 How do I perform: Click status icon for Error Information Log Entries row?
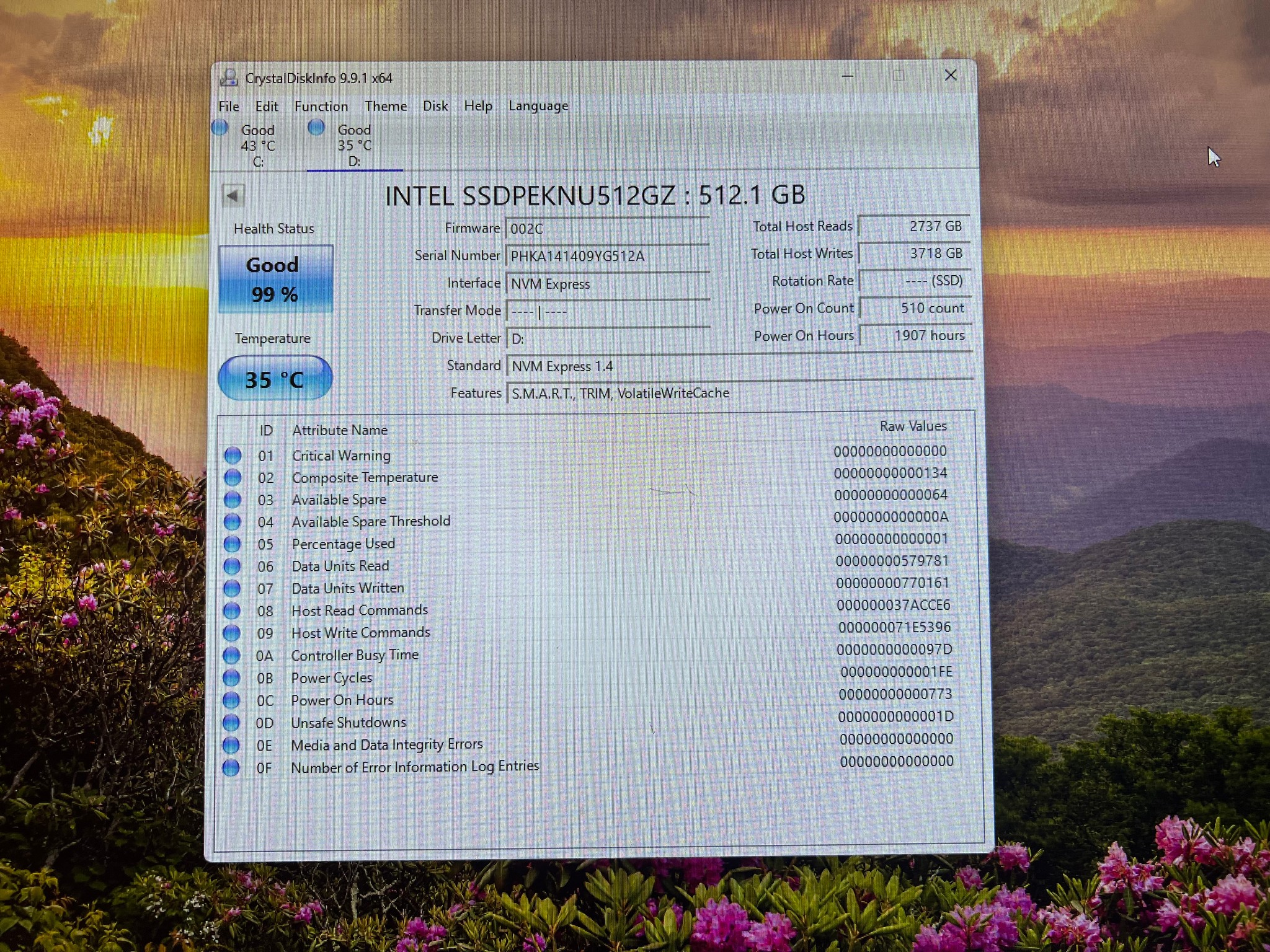point(231,768)
